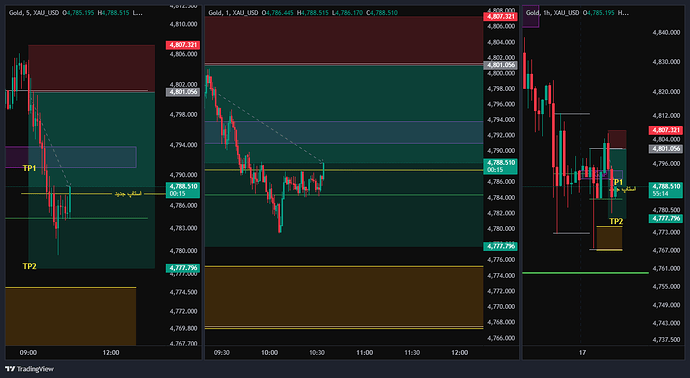Screen dimensions: 690x378
Task: Click green 4,777.796 target label in 5-minute chart
Action: point(183,268)
